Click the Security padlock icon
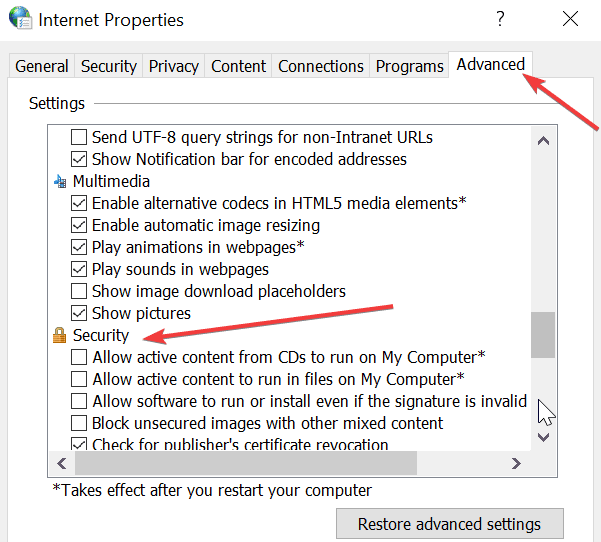Viewport: 601px width, 542px height. (x=59, y=335)
